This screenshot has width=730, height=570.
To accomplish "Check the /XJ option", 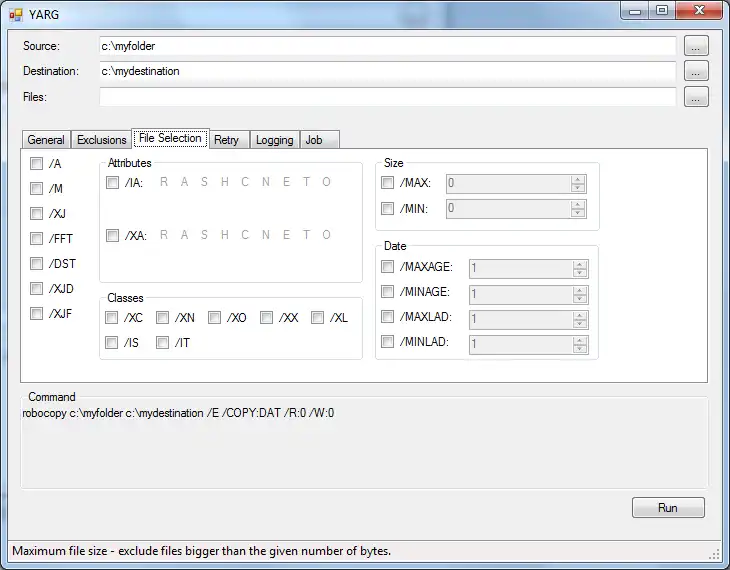I will coord(36,213).
